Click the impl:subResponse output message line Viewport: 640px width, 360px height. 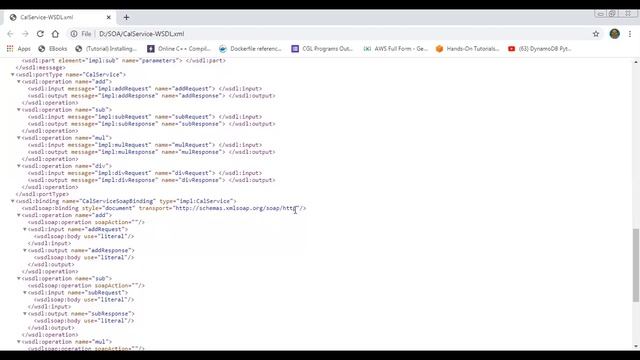click(x=151, y=124)
